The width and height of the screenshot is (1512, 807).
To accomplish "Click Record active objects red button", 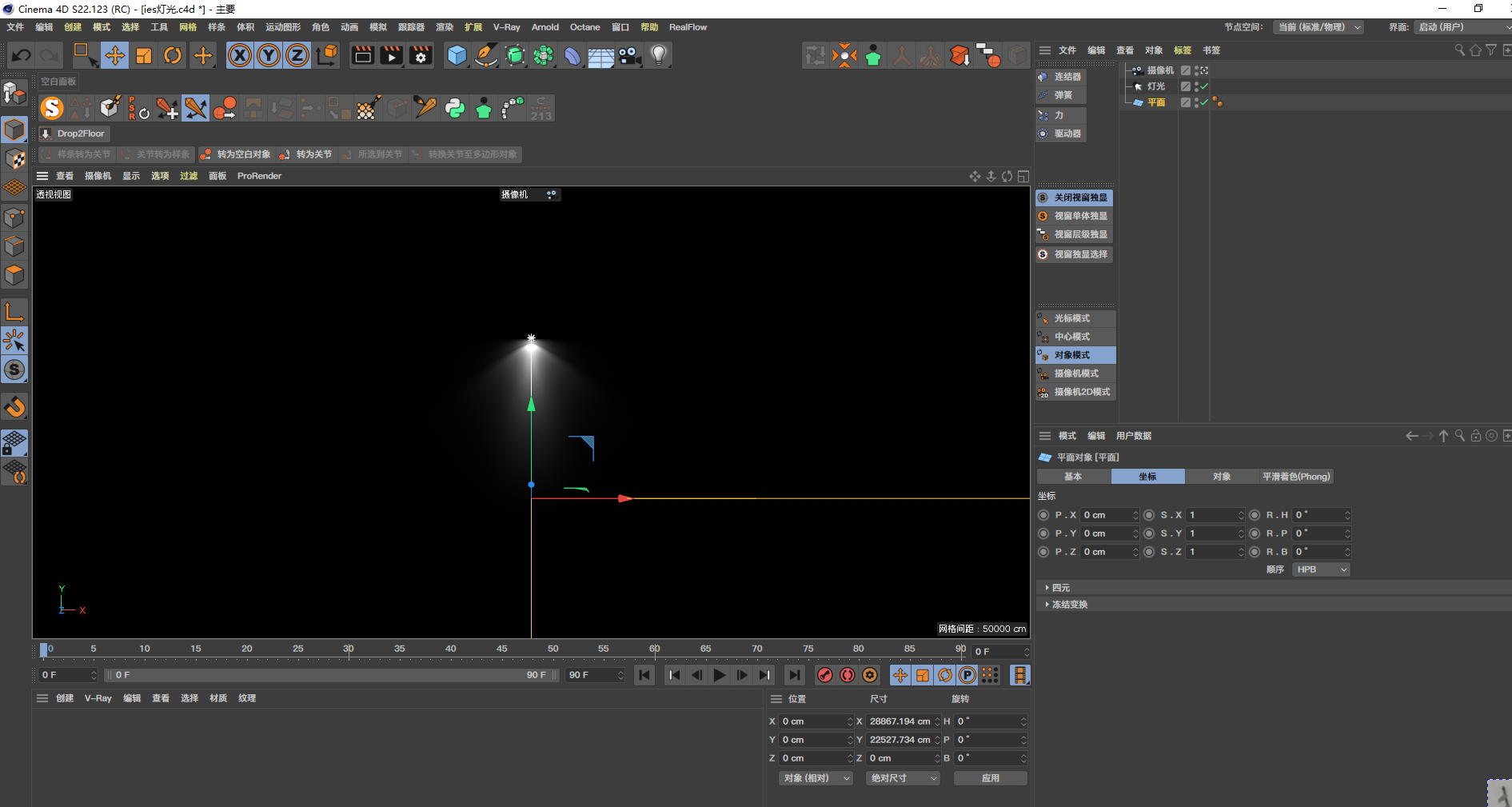I will pos(824,675).
